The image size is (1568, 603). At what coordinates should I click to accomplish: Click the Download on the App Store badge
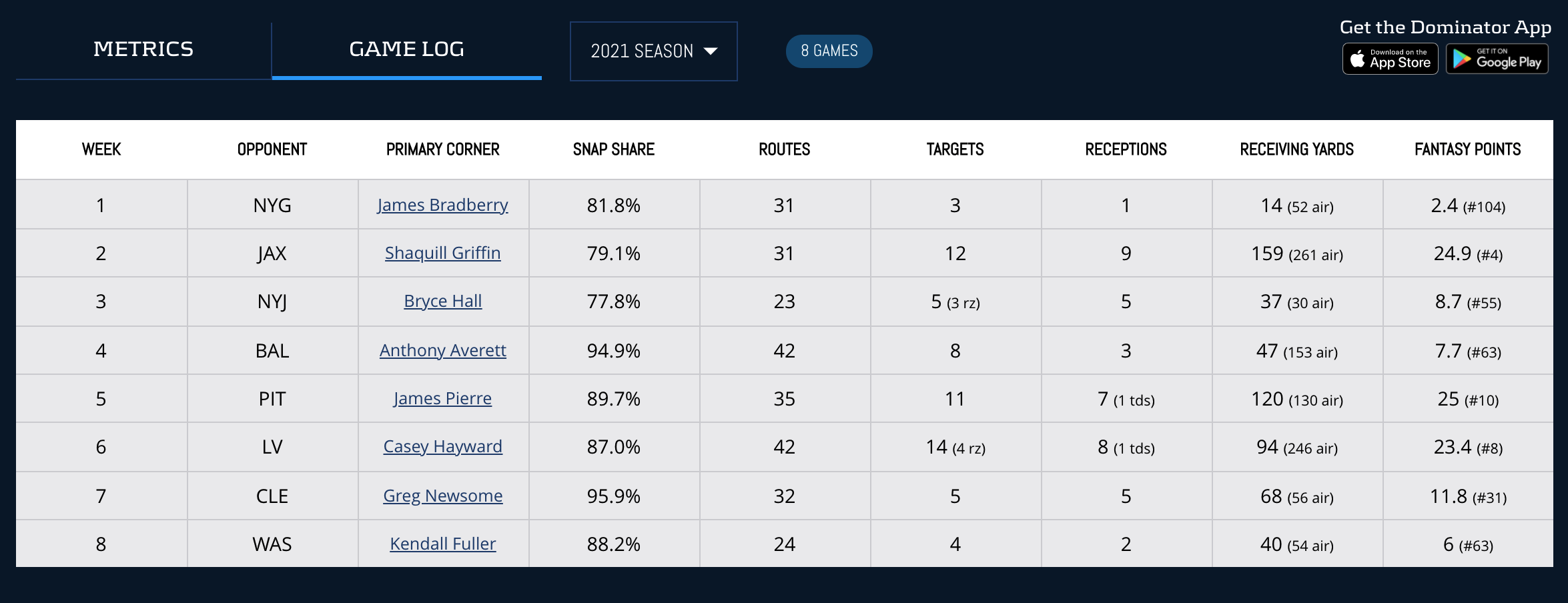pos(1390,59)
